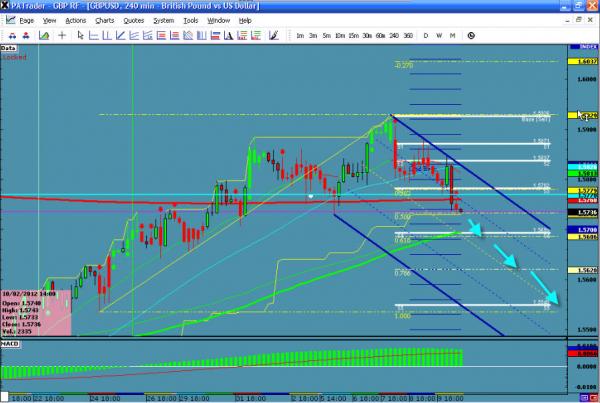Screen dimensions: 600x403
Task: Activate the crosshair plus cursor tool
Action: 62,36
